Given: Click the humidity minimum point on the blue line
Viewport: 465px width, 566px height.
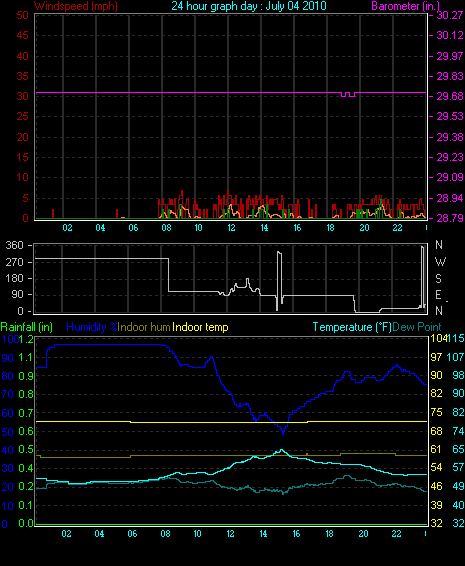Looking at the screenshot, I should [283, 432].
